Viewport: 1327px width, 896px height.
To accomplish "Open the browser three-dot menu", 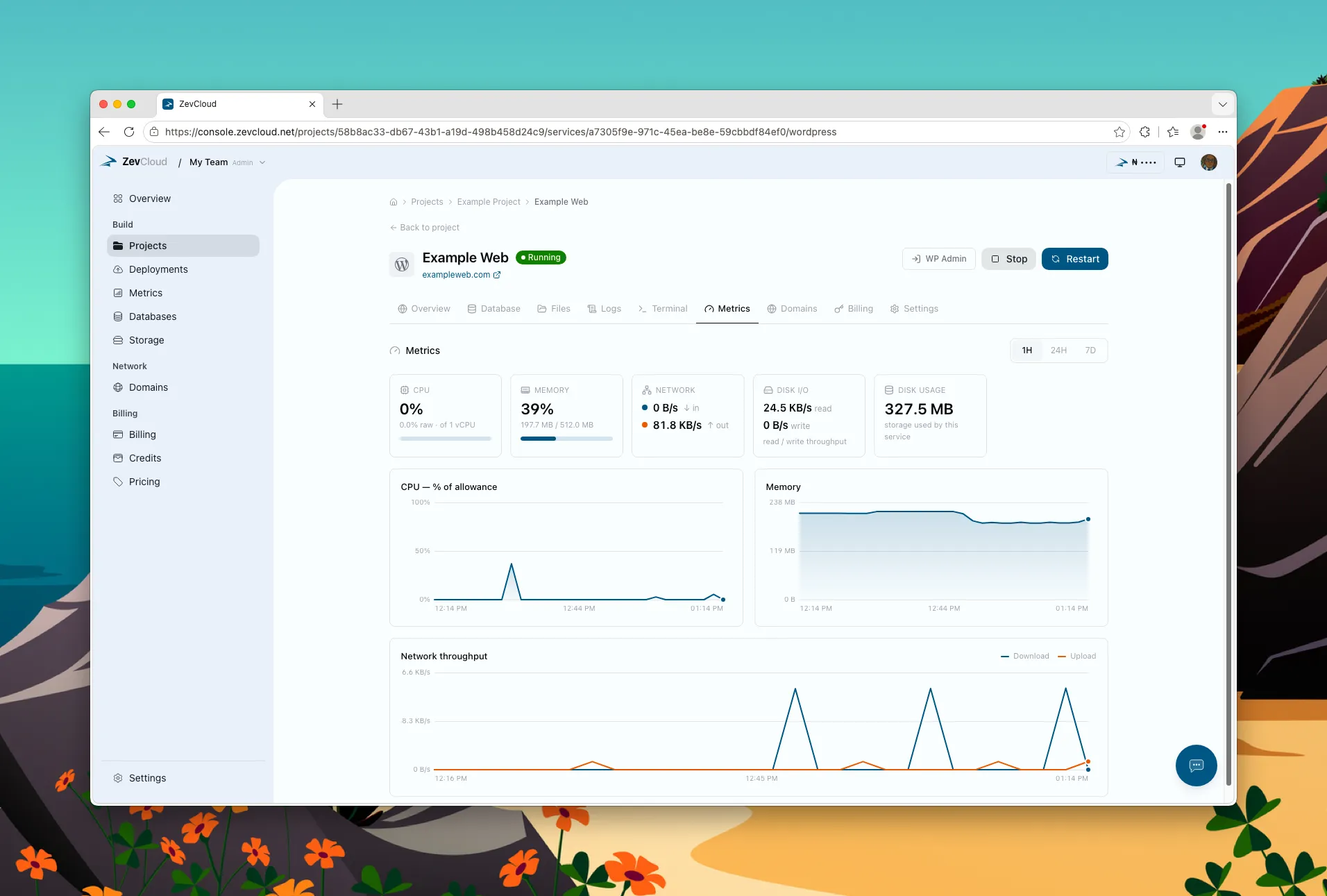I will [1223, 132].
